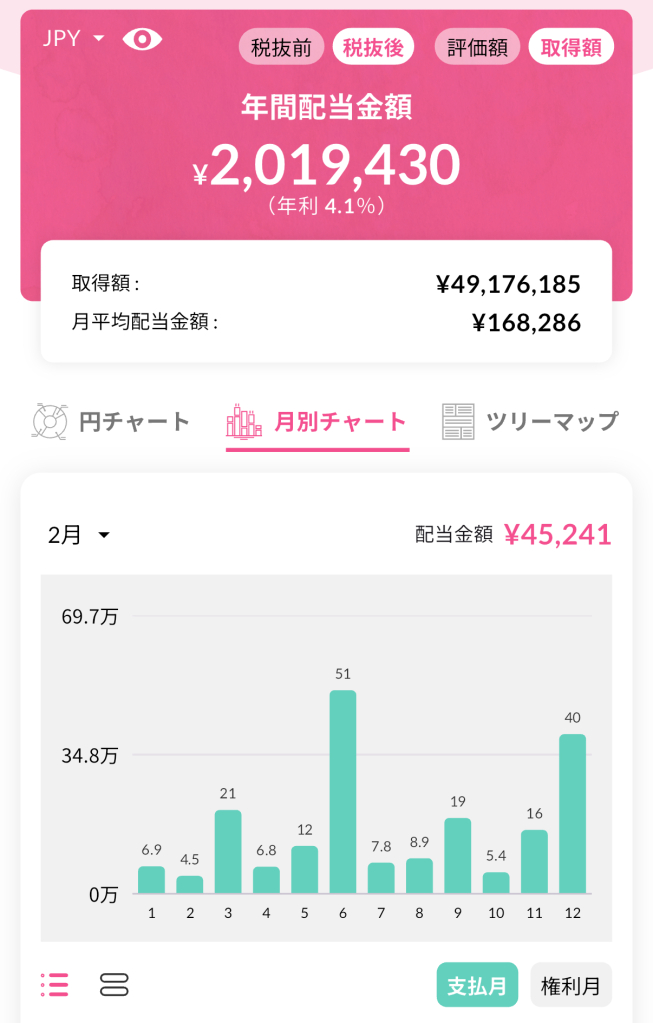Click the 支払月 payment month button
This screenshot has height=1023, width=653.
(x=477, y=985)
